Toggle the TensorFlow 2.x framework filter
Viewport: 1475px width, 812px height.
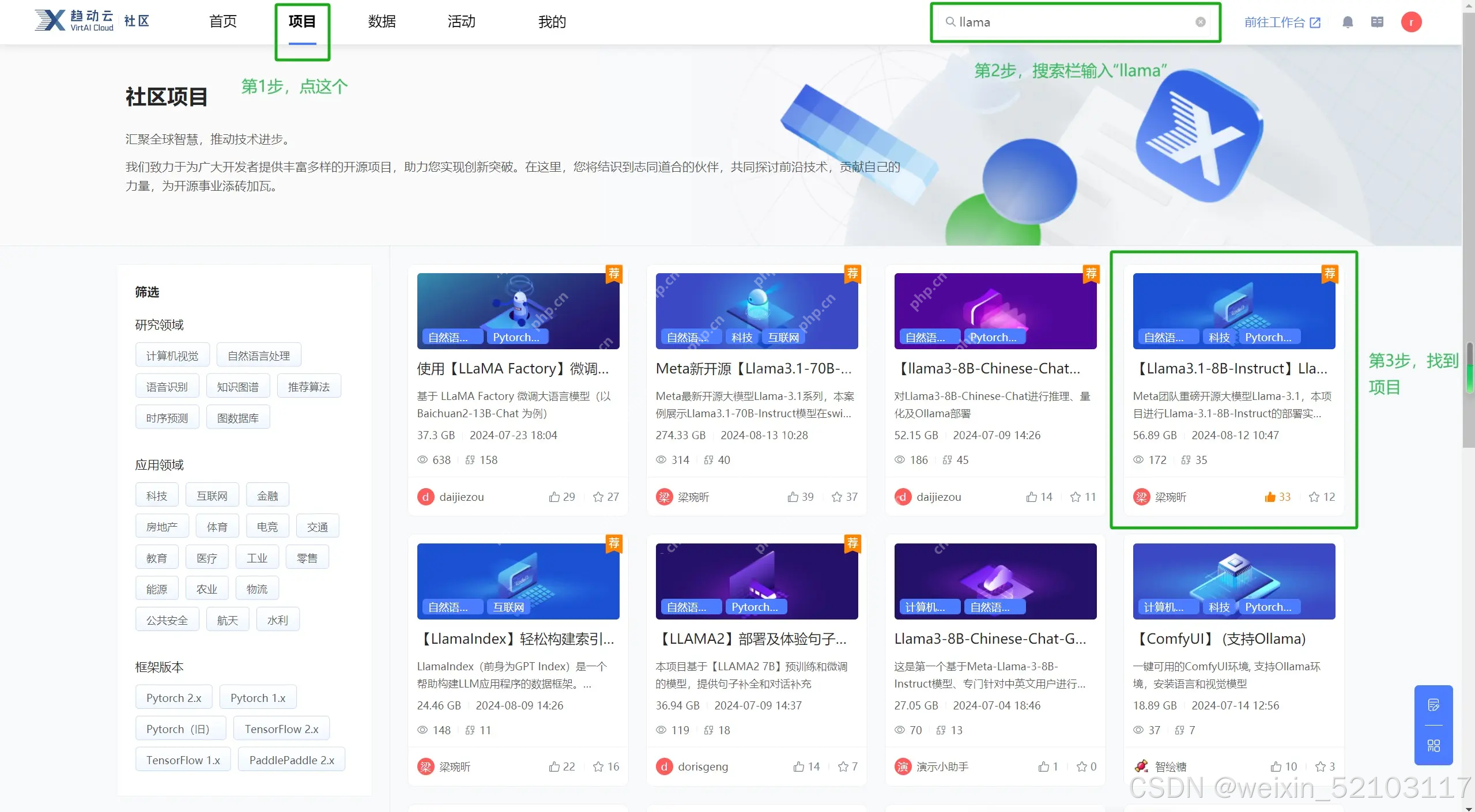(x=281, y=728)
